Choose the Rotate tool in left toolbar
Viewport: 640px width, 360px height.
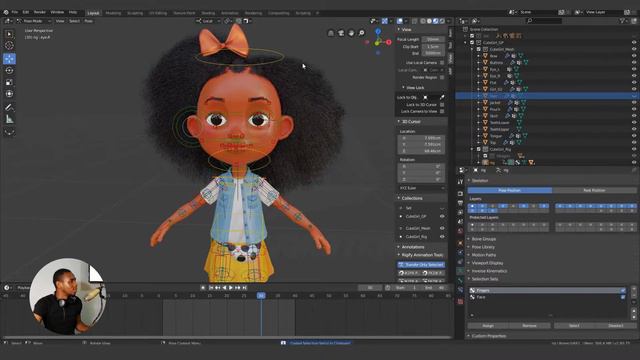click(9, 71)
